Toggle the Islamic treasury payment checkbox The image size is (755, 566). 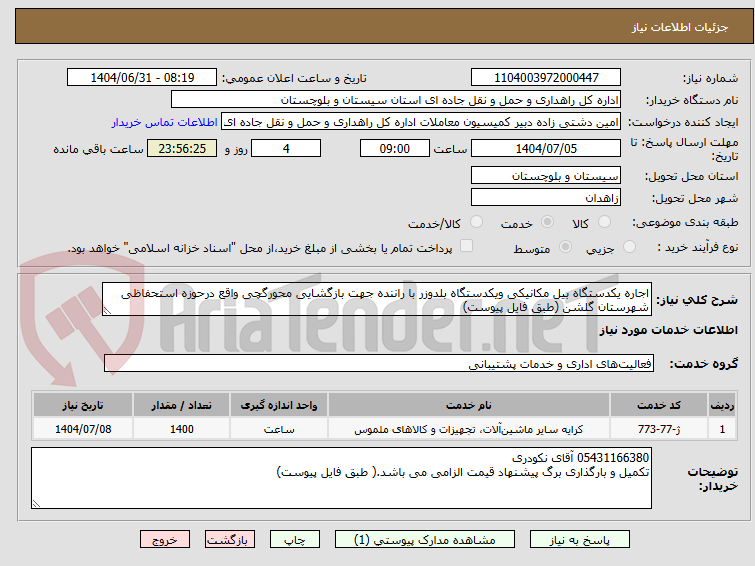click(466, 246)
